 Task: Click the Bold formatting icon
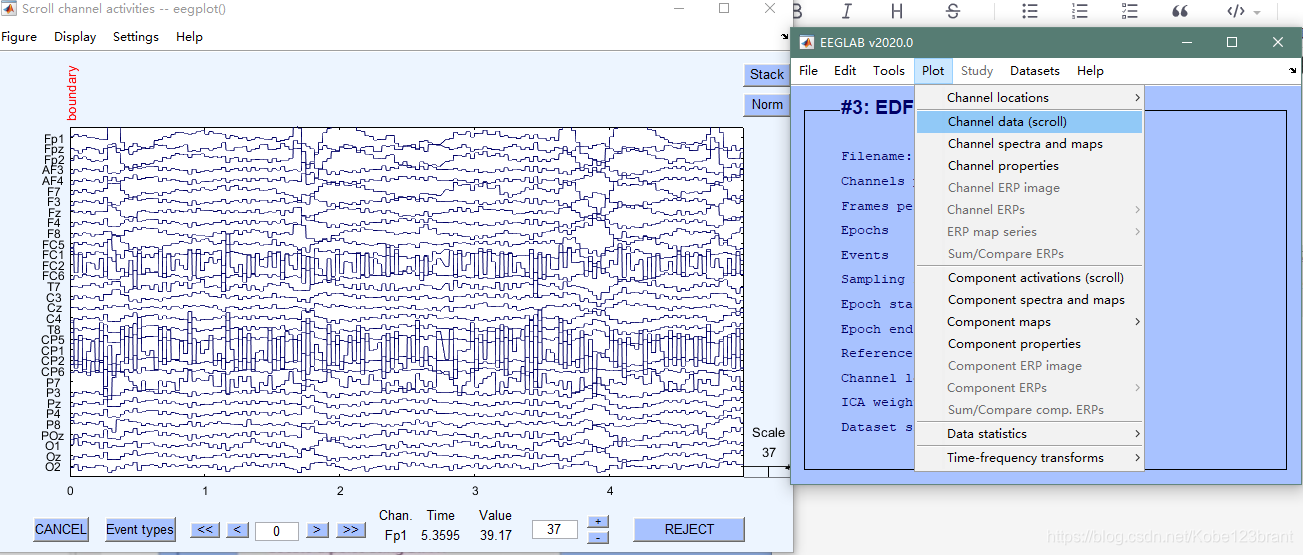coord(799,11)
